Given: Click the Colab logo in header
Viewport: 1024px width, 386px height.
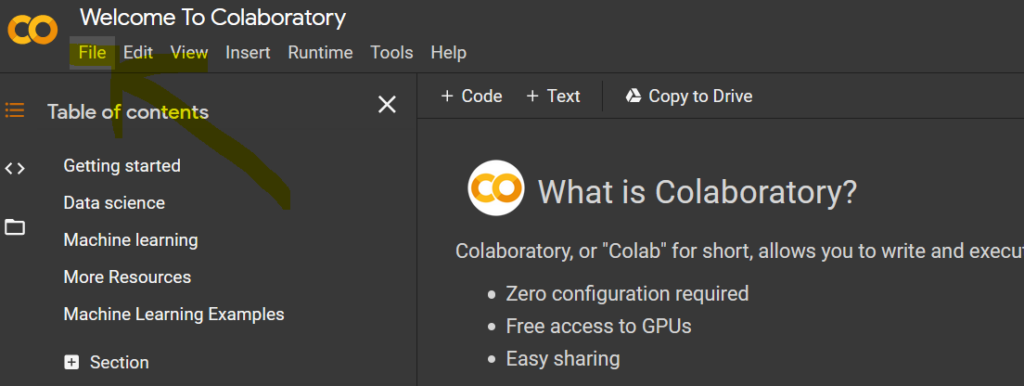Looking at the screenshot, I should [x=33, y=30].
